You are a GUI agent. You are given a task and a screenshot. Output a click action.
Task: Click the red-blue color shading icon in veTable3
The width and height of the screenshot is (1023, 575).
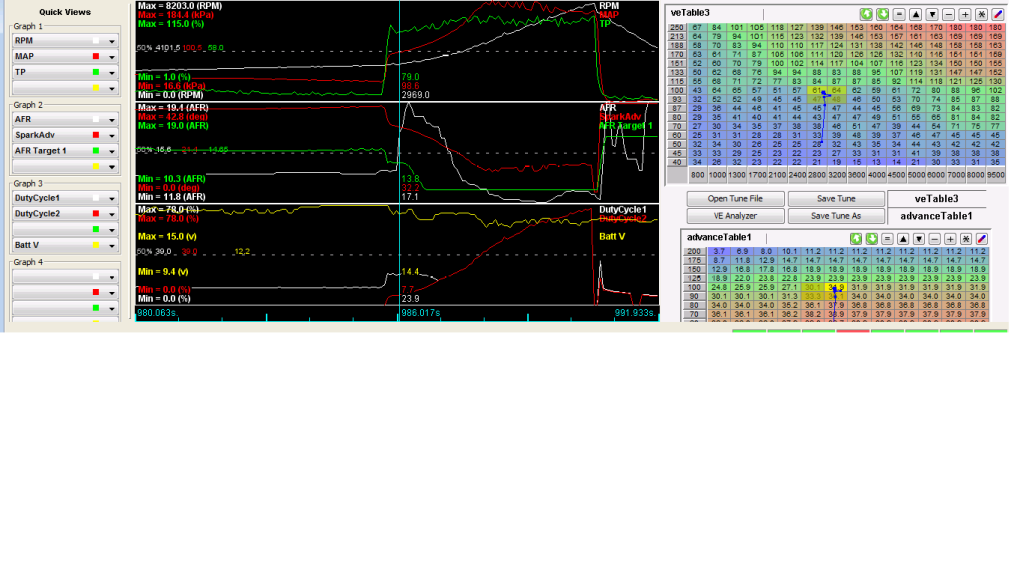[x=998, y=14]
